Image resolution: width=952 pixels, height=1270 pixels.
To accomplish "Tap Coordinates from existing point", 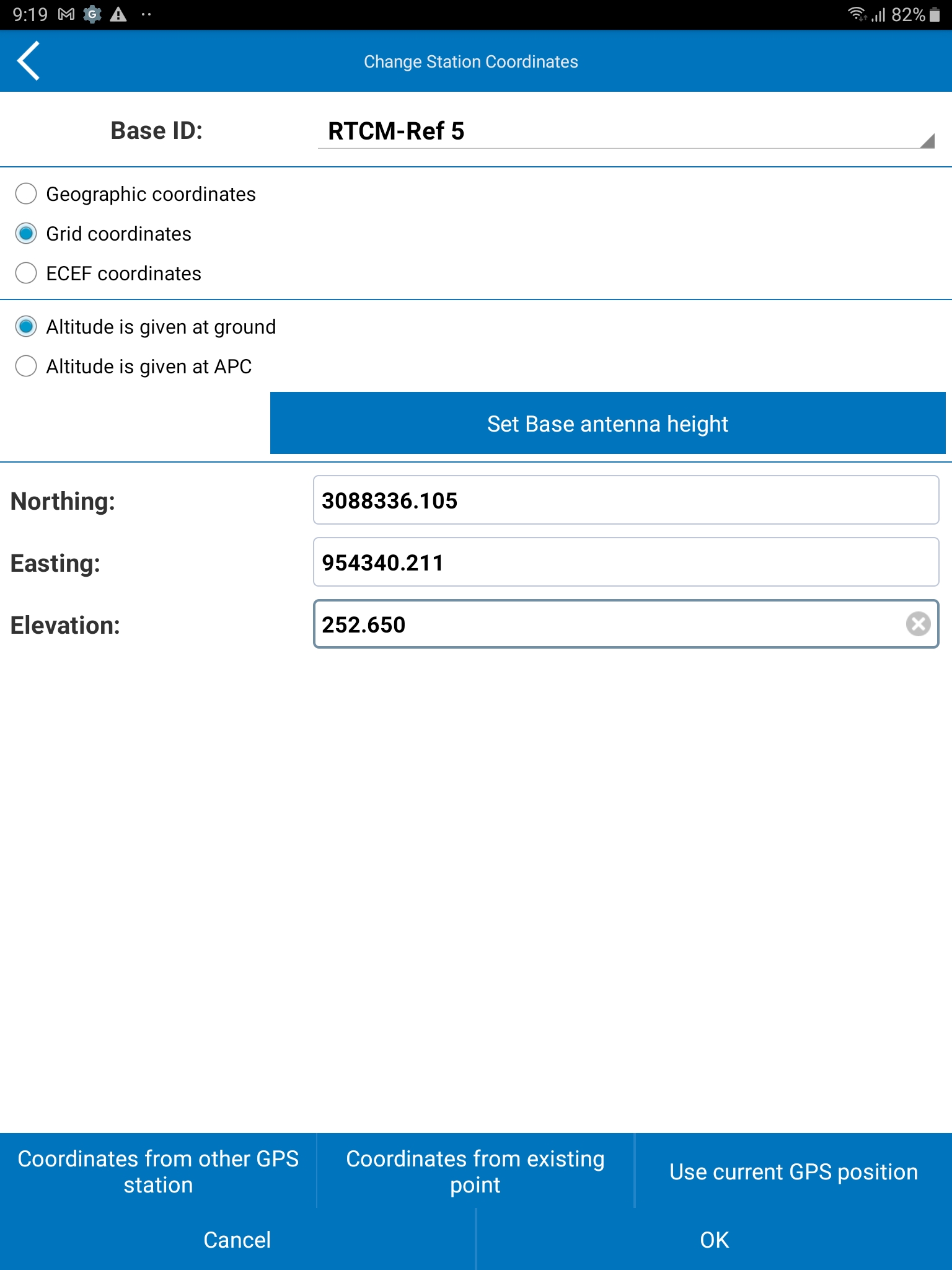I will click(x=475, y=1171).
